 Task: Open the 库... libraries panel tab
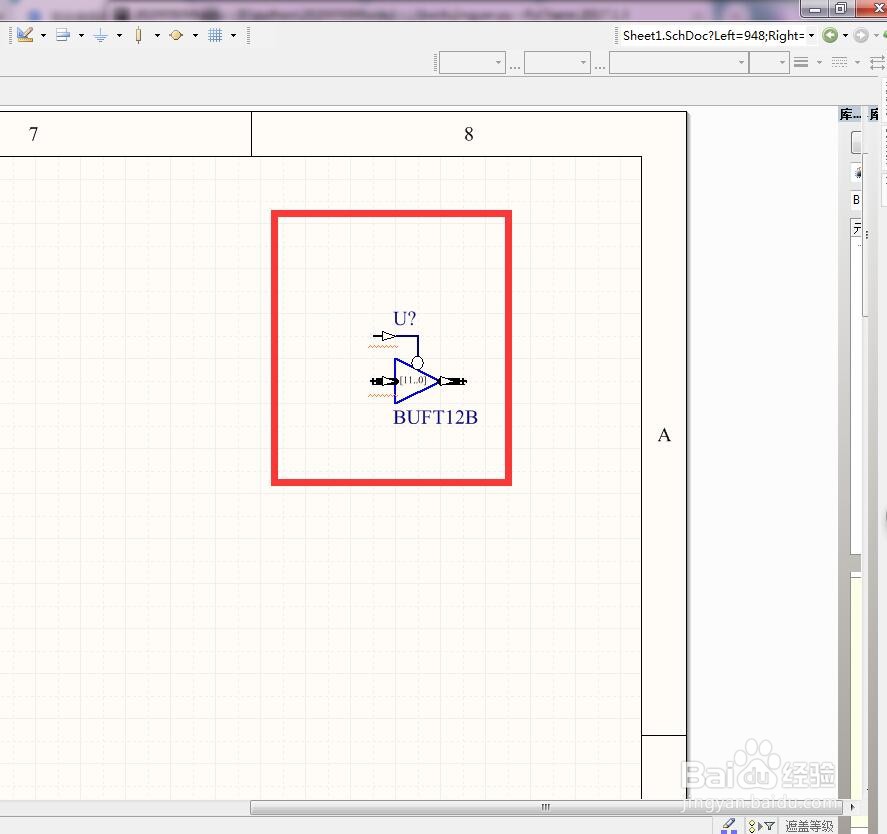click(850, 114)
